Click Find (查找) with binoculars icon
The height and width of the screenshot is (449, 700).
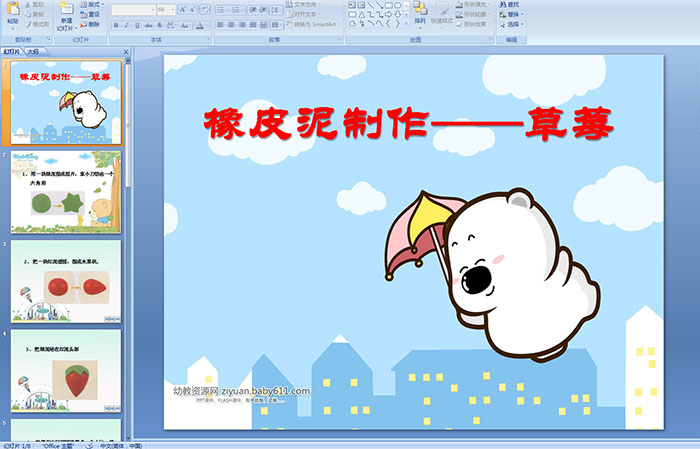click(x=509, y=4)
